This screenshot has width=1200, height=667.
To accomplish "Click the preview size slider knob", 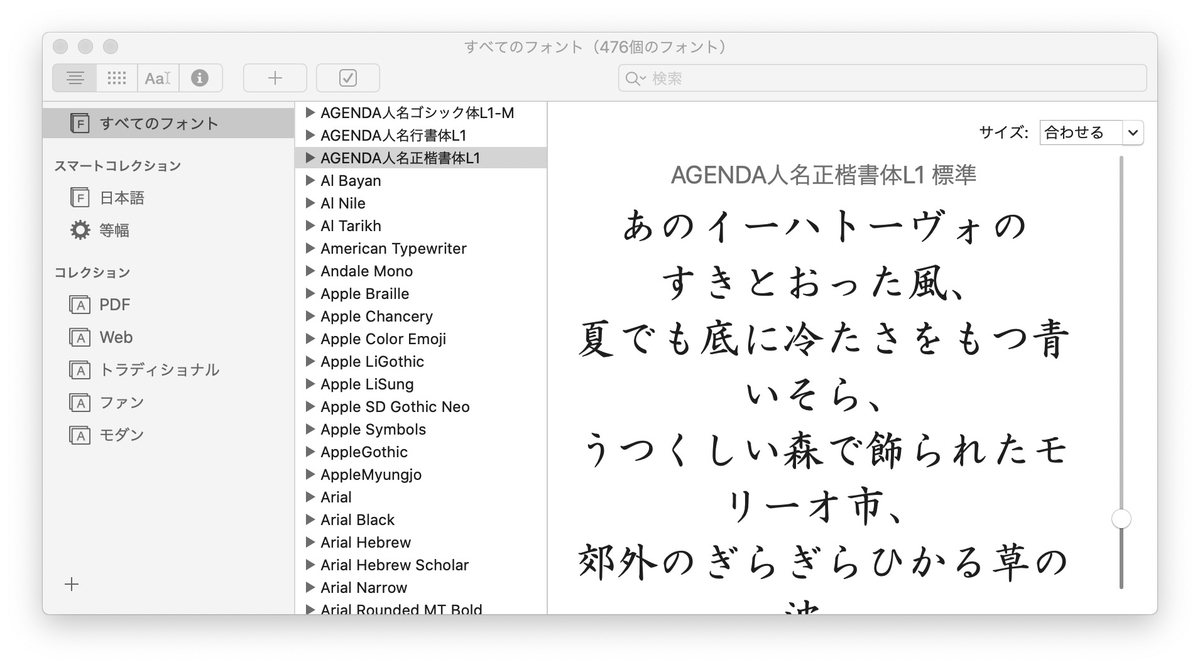I will pyautogui.click(x=1121, y=518).
